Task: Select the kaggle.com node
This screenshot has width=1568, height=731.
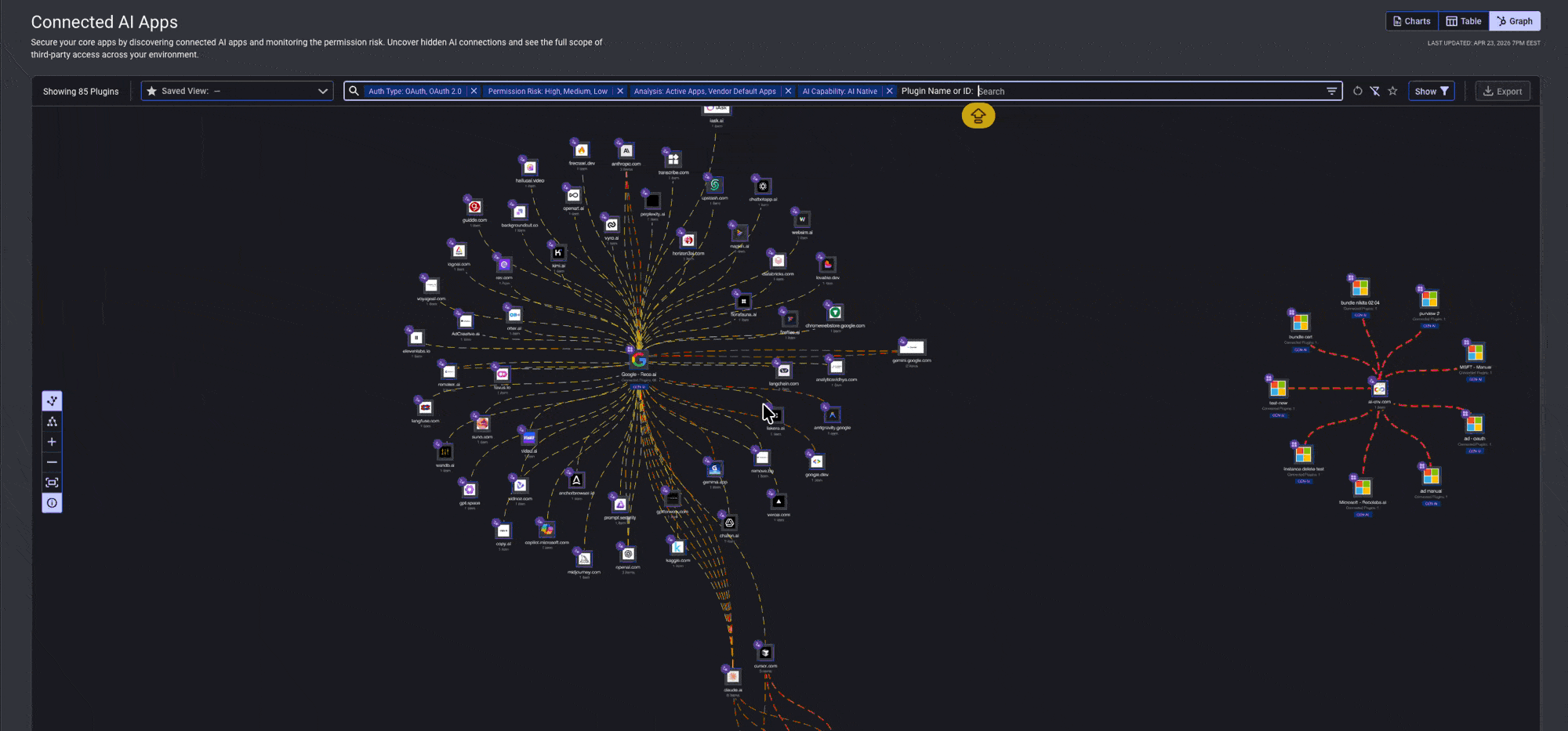Action: point(678,547)
